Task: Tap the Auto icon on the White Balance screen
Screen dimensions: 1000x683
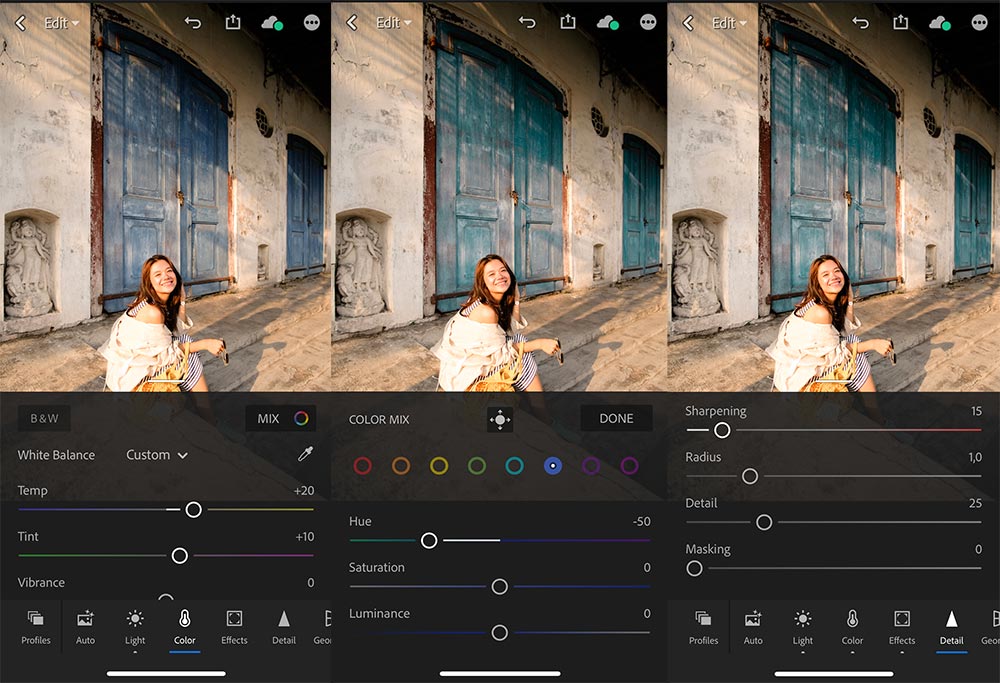Action: tap(85, 626)
